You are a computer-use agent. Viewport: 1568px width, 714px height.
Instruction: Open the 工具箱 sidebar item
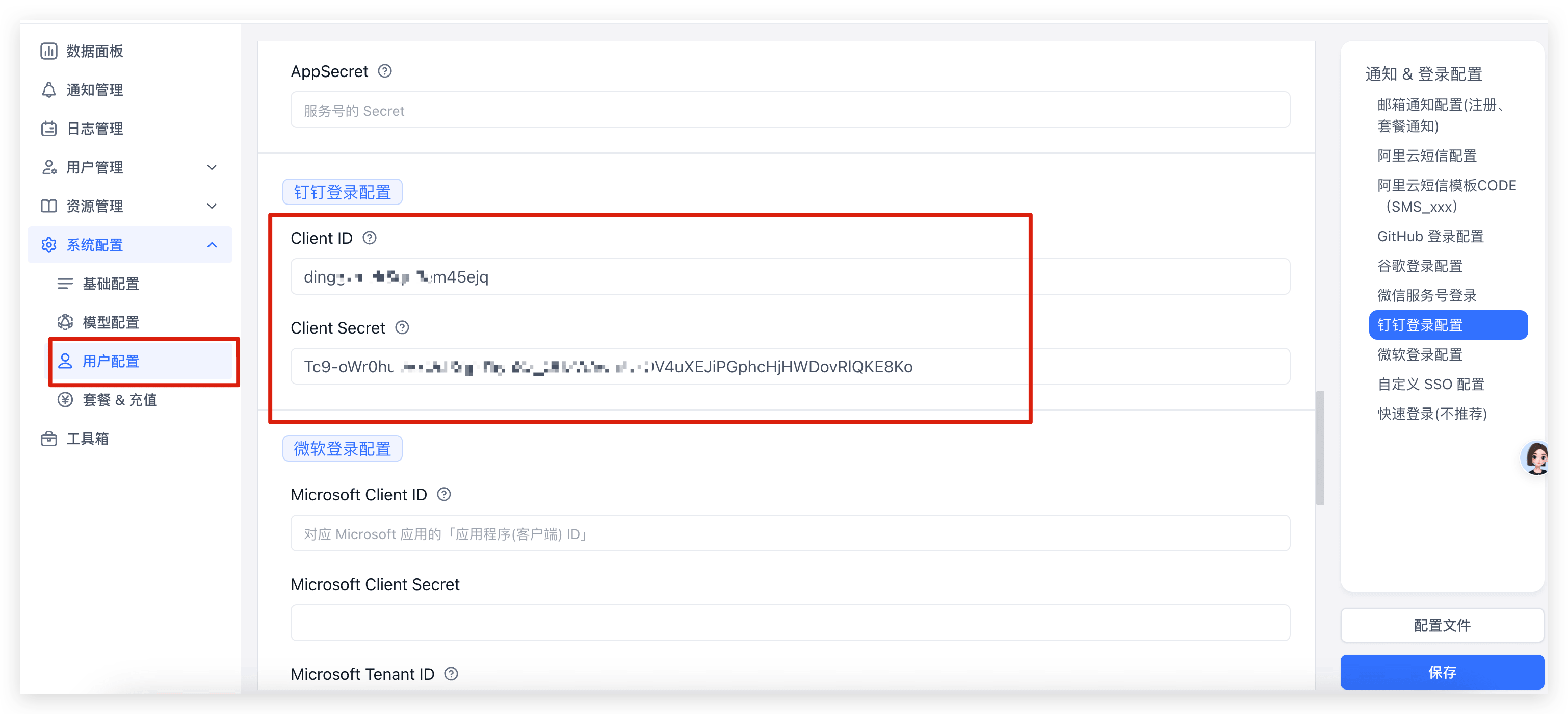point(88,439)
